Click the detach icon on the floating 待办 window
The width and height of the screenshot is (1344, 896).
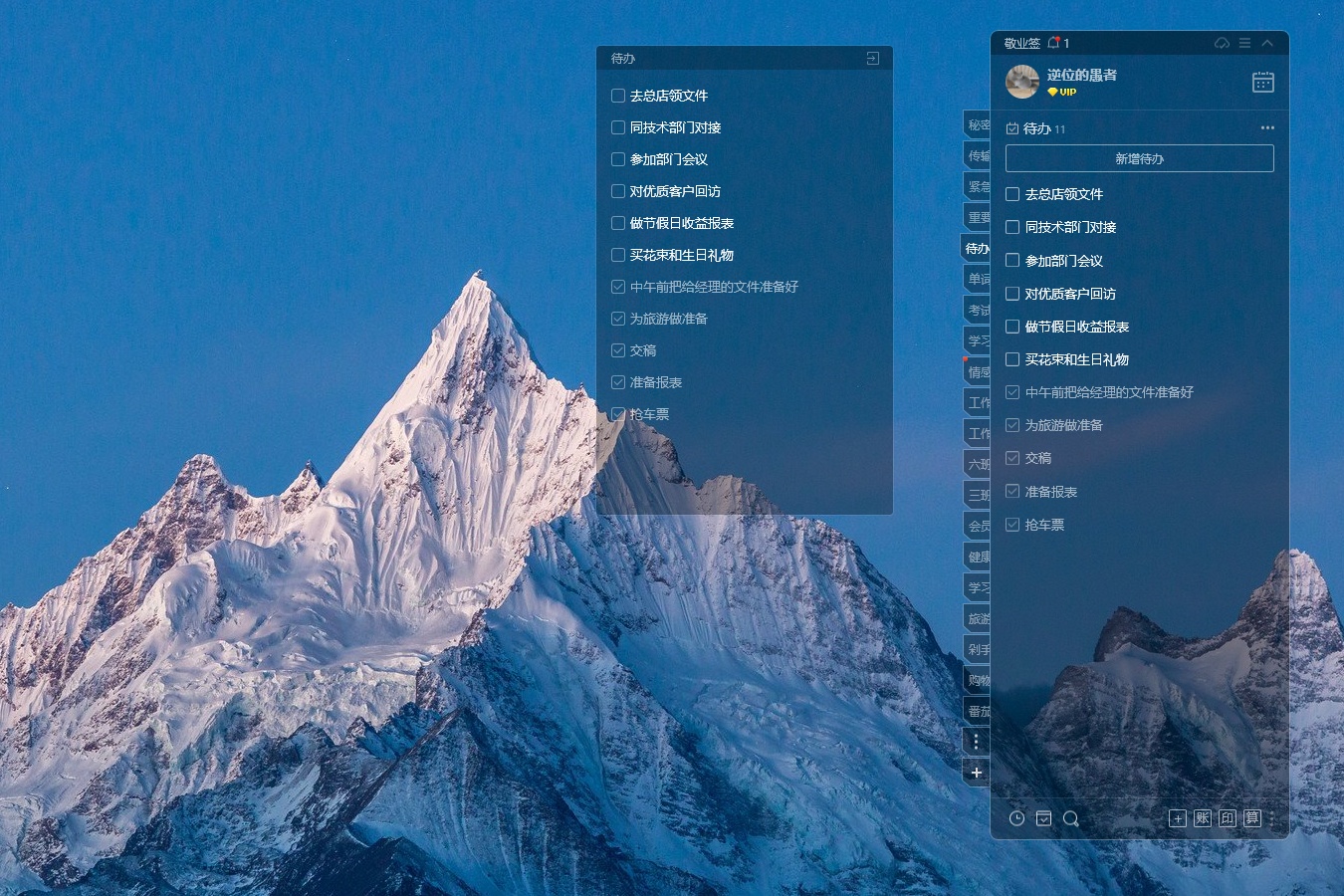pos(871,58)
